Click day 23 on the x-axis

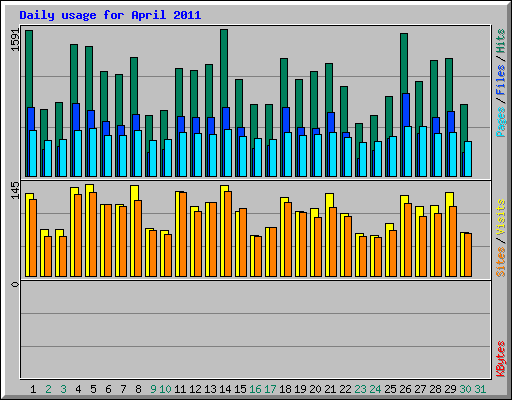tap(360, 389)
